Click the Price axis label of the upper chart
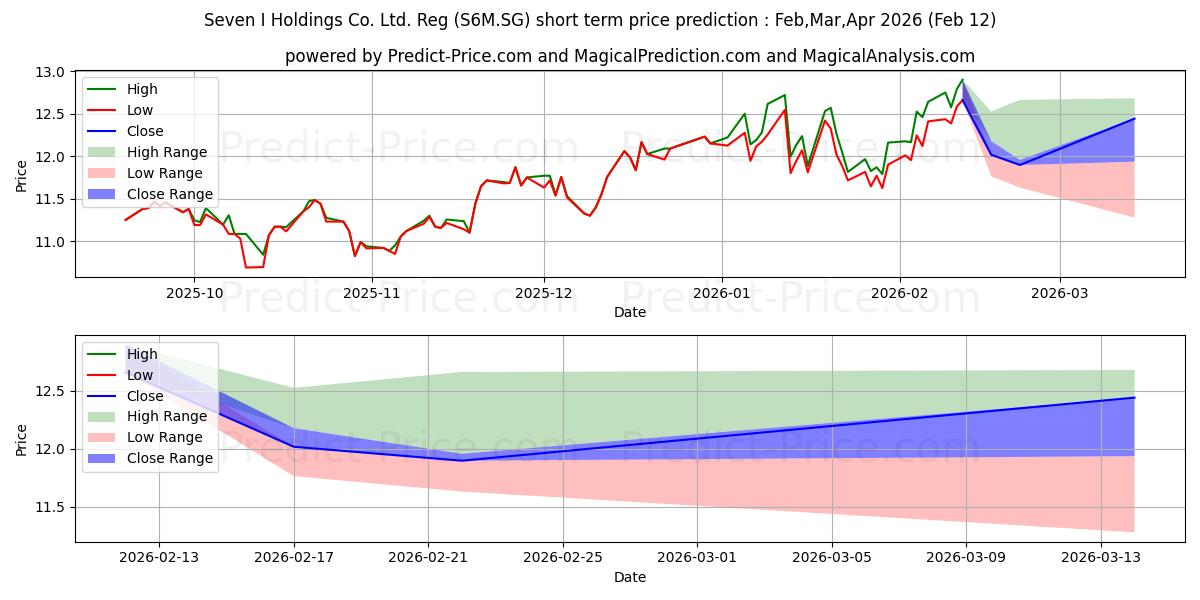This screenshot has width=1200, height=600. [22, 174]
